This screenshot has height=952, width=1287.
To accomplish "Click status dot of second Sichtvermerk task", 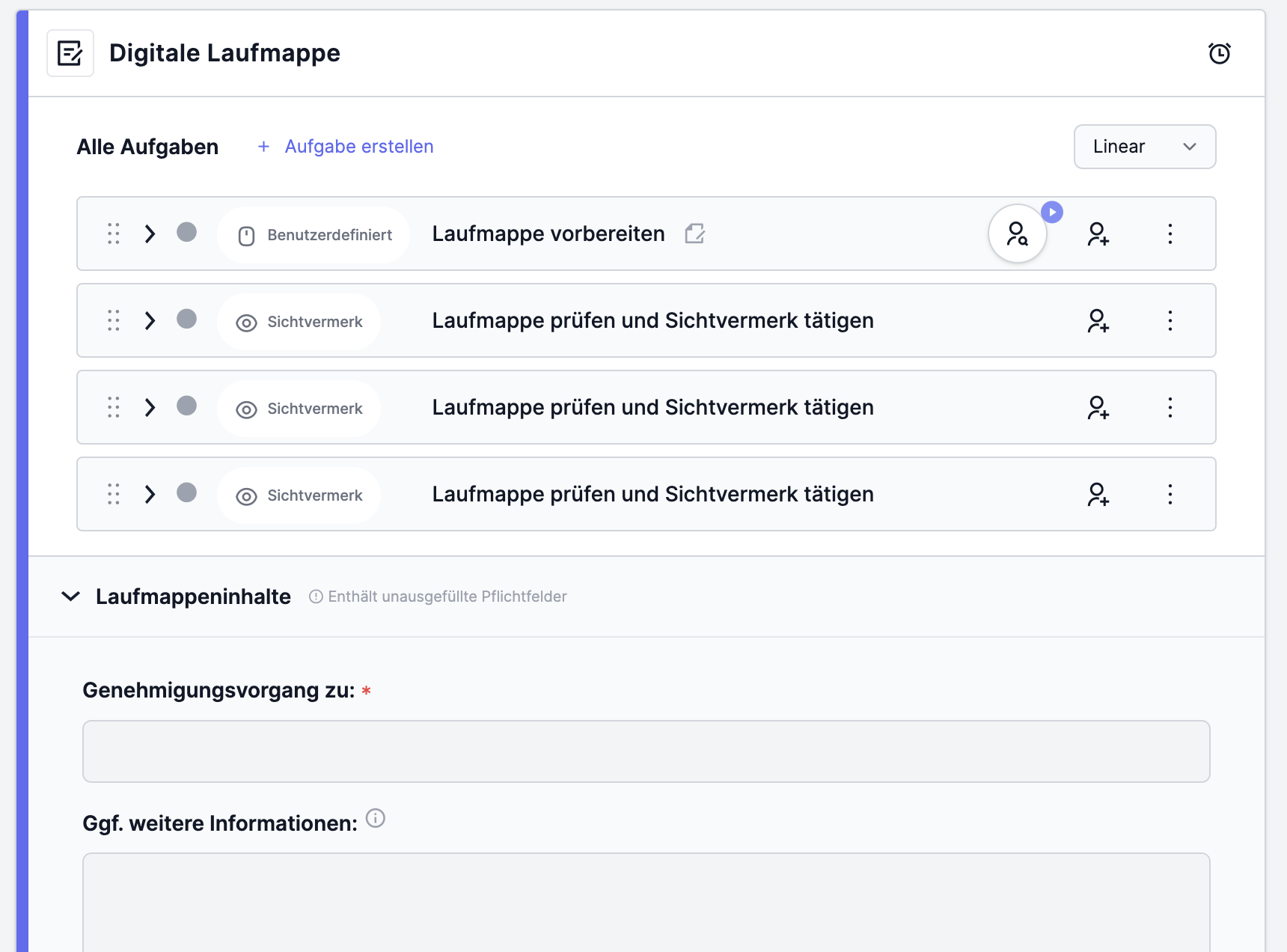I will pyautogui.click(x=187, y=406).
